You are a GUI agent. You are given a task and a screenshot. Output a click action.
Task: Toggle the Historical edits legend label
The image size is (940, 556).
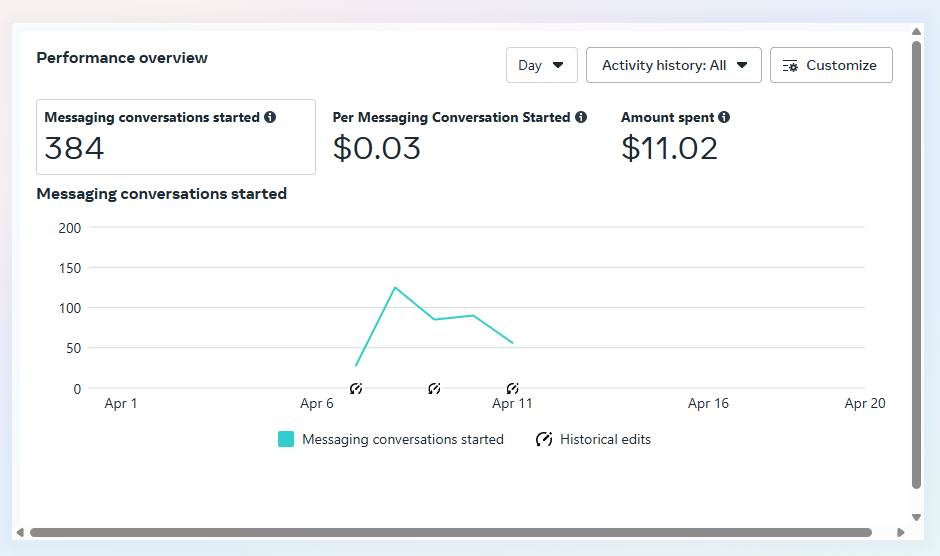pyautogui.click(x=605, y=439)
